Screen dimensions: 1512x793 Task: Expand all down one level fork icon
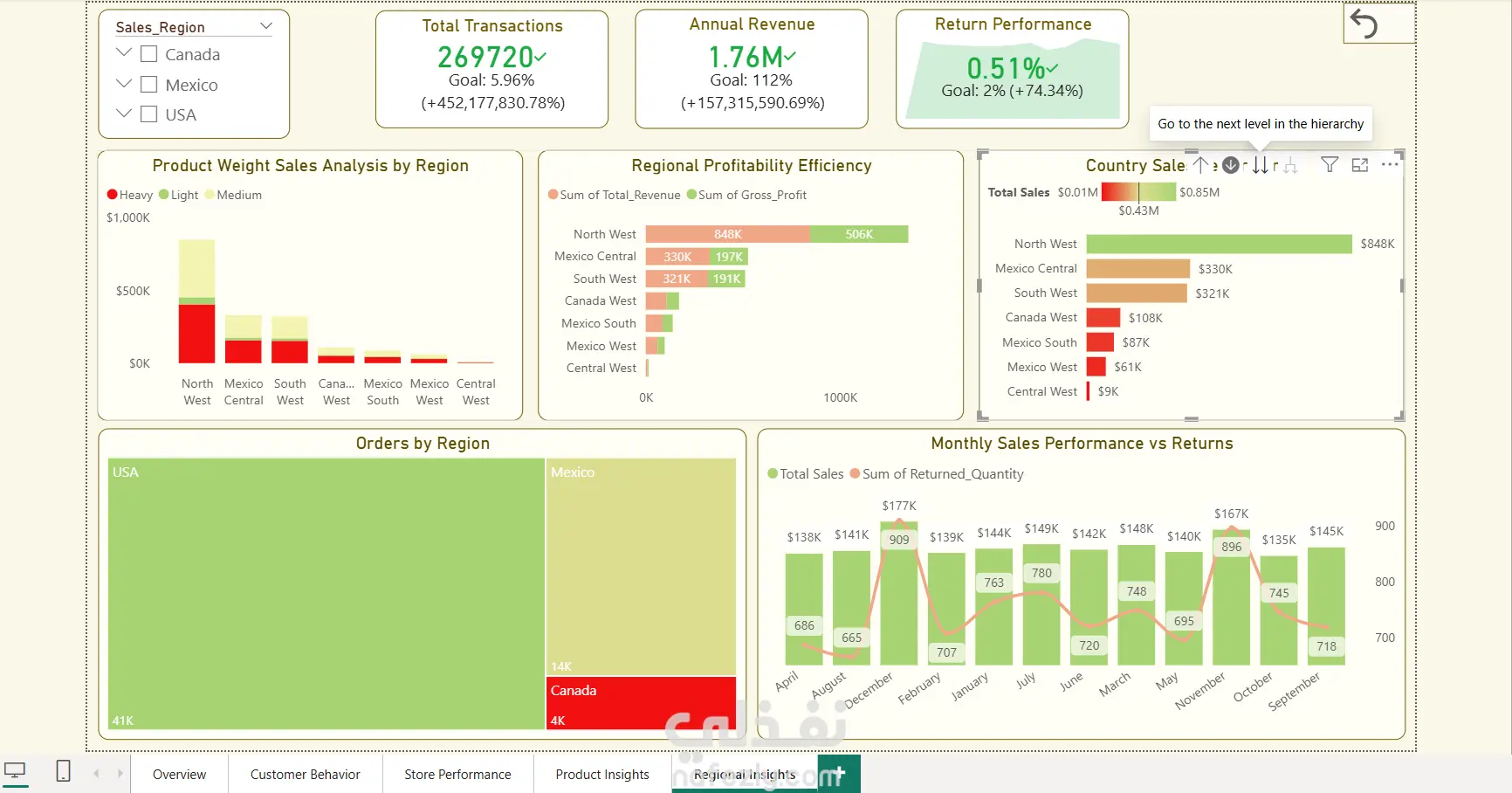pos(1291,165)
